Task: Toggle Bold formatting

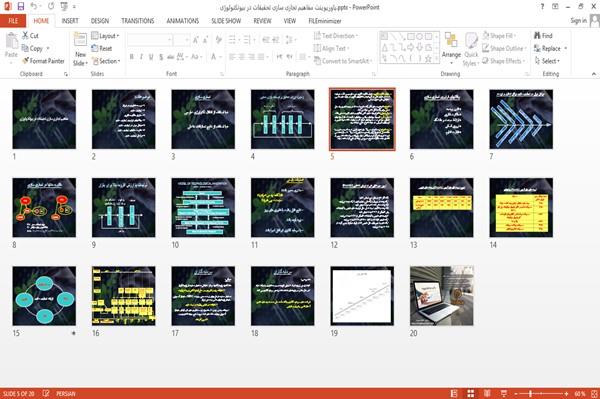Action: (132, 57)
